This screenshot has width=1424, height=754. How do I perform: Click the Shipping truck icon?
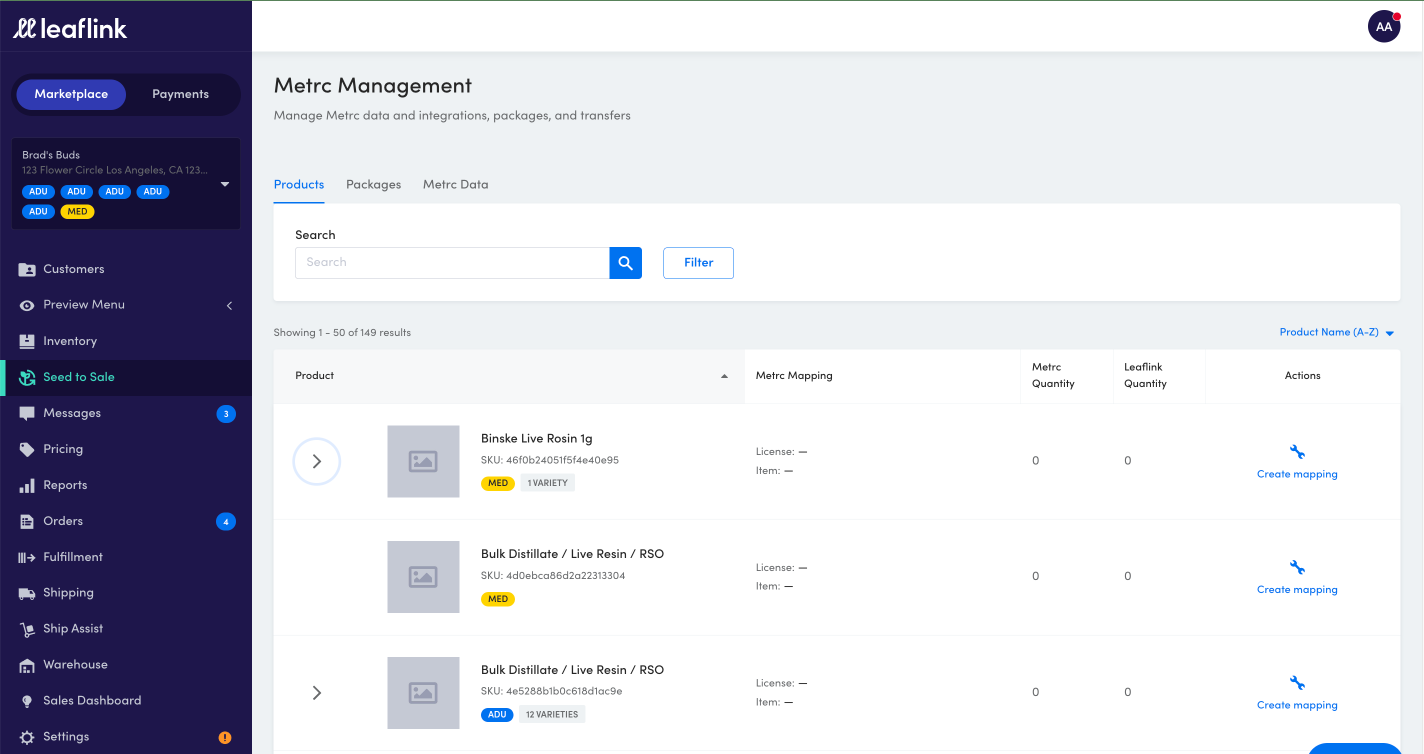(x=27, y=593)
